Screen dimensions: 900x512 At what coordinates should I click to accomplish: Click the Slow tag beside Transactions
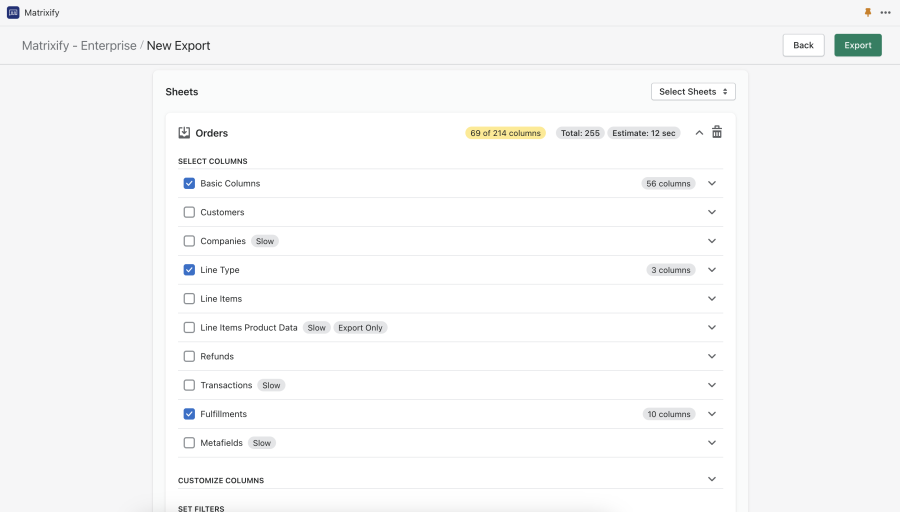pyautogui.click(x=271, y=385)
